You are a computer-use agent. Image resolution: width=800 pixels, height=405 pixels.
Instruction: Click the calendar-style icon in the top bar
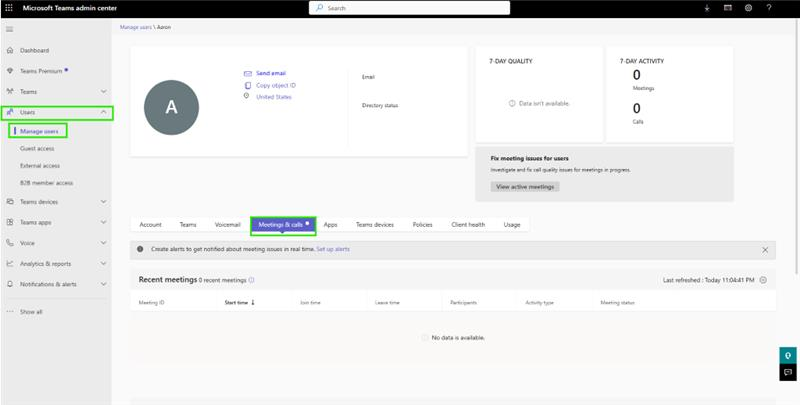[x=728, y=8]
